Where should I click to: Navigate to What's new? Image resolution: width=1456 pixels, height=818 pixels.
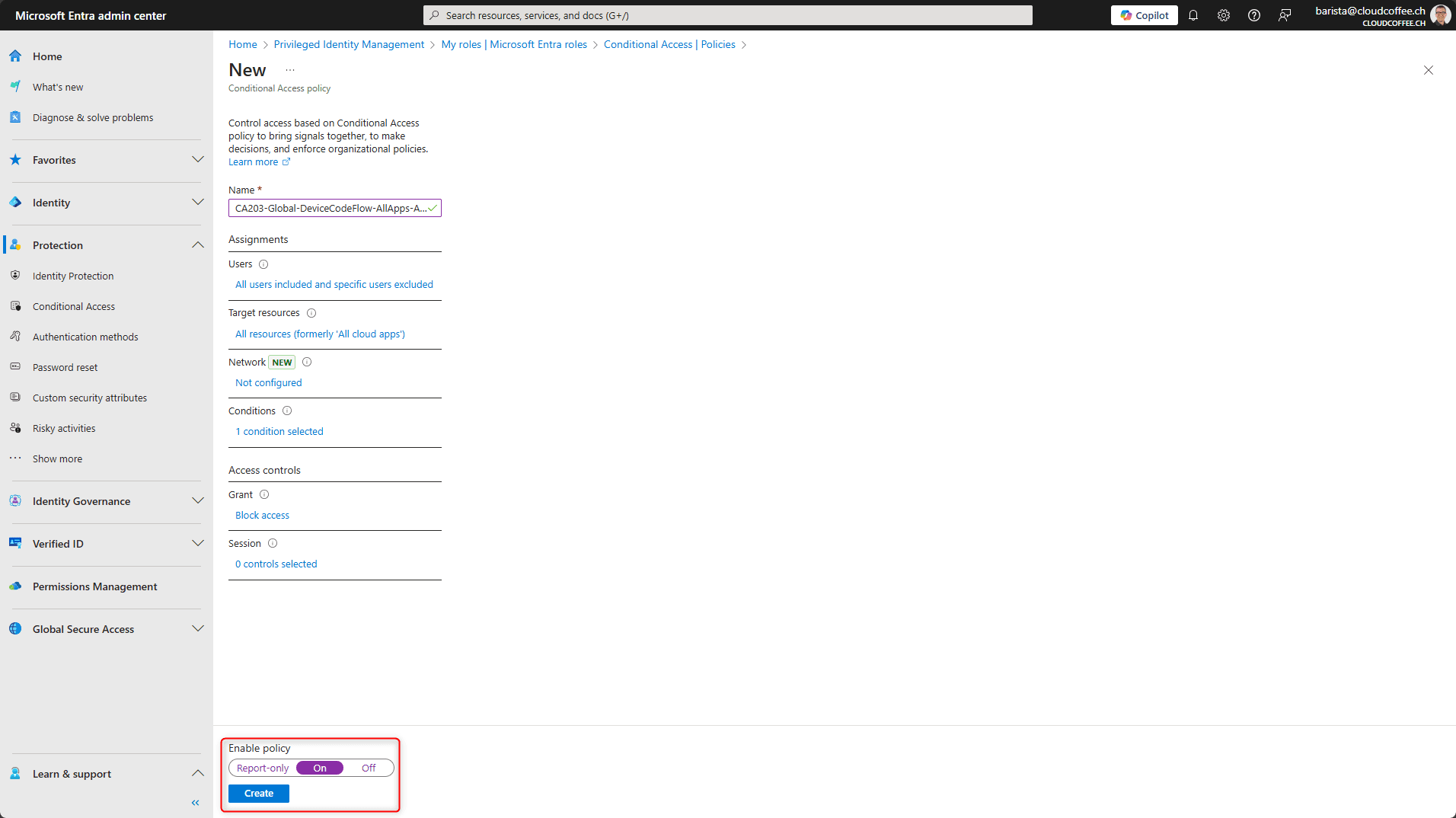click(x=57, y=86)
